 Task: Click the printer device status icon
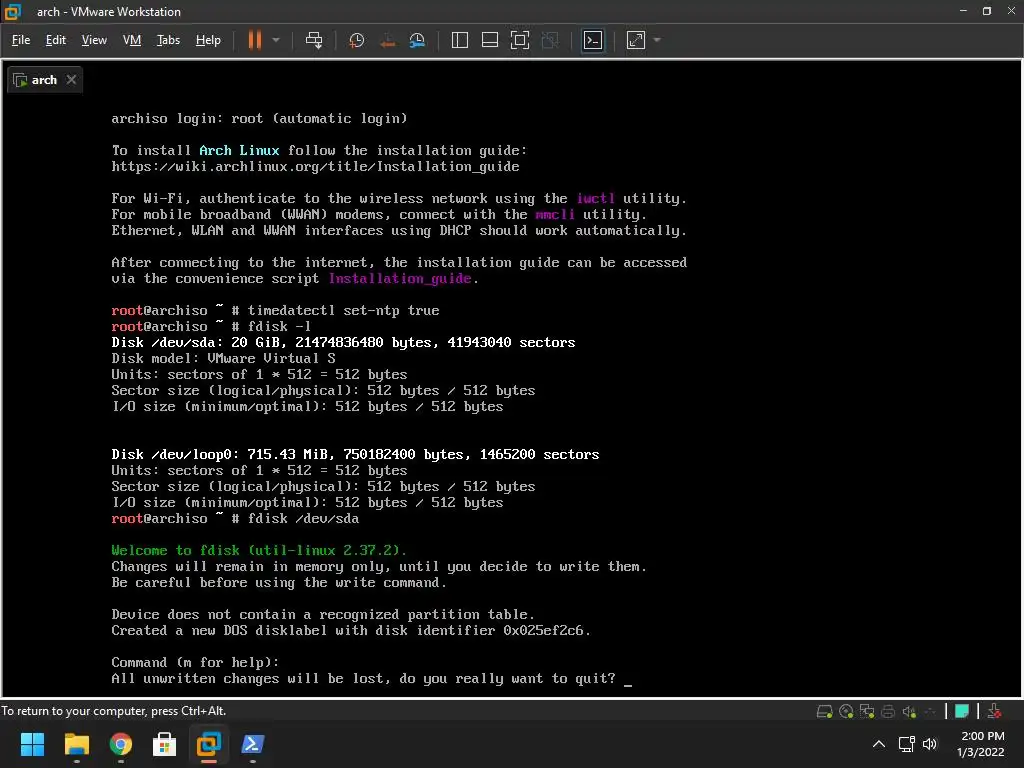[x=888, y=711]
